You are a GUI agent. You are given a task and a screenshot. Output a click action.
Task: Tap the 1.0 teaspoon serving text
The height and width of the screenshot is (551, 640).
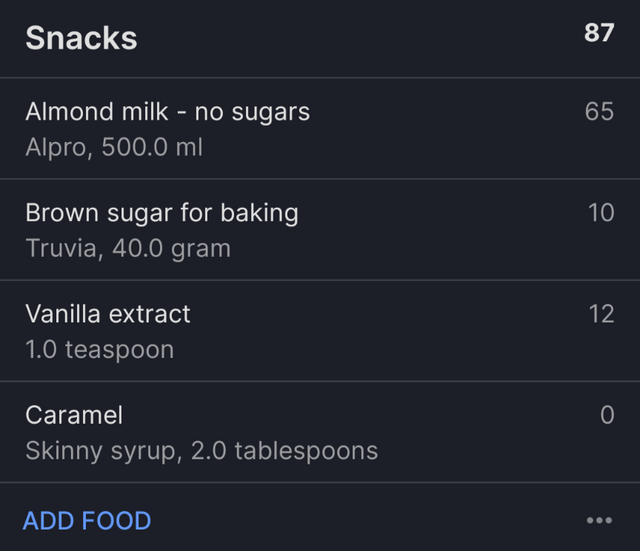(99, 350)
